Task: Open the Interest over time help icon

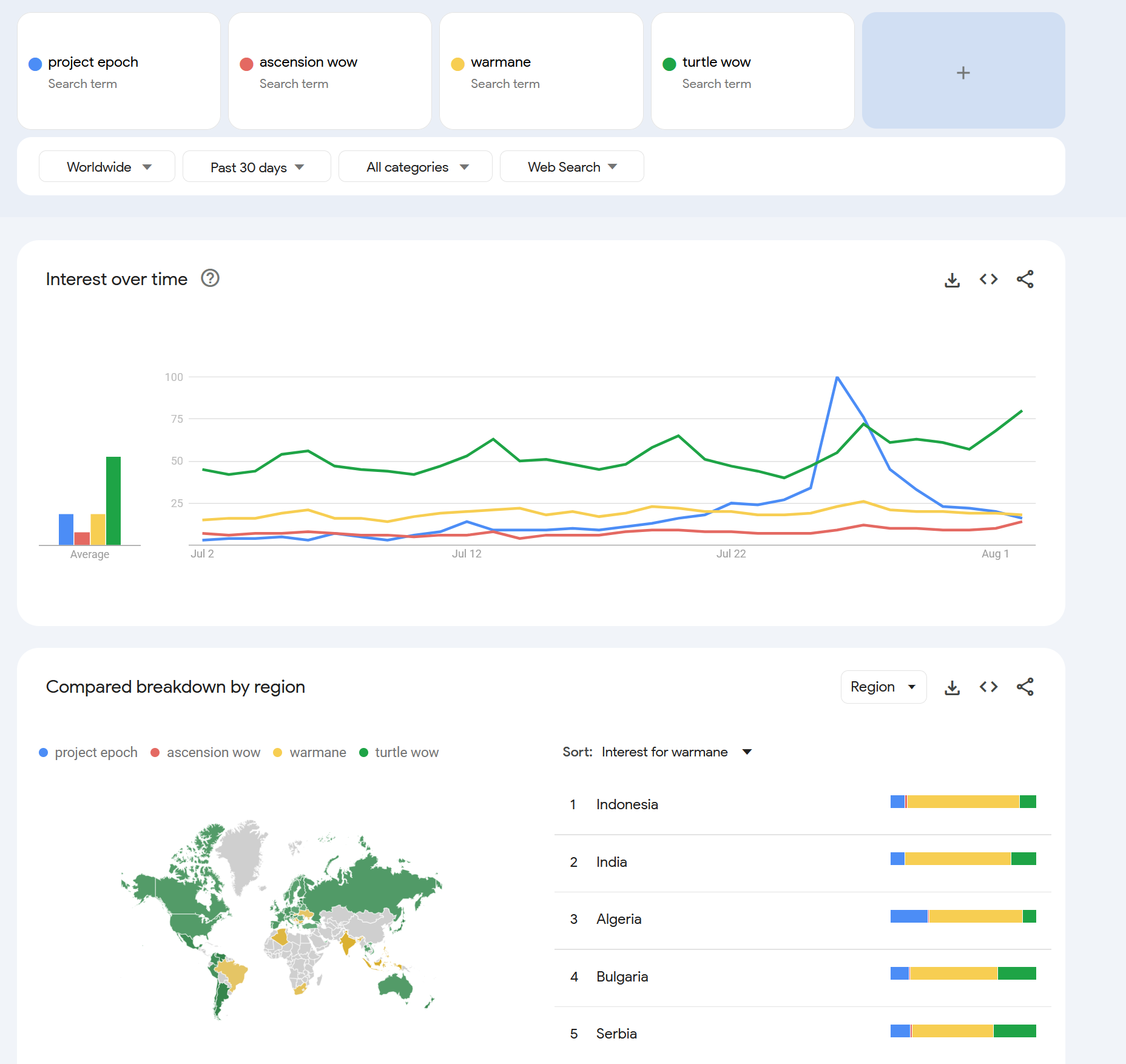Action: (210, 278)
